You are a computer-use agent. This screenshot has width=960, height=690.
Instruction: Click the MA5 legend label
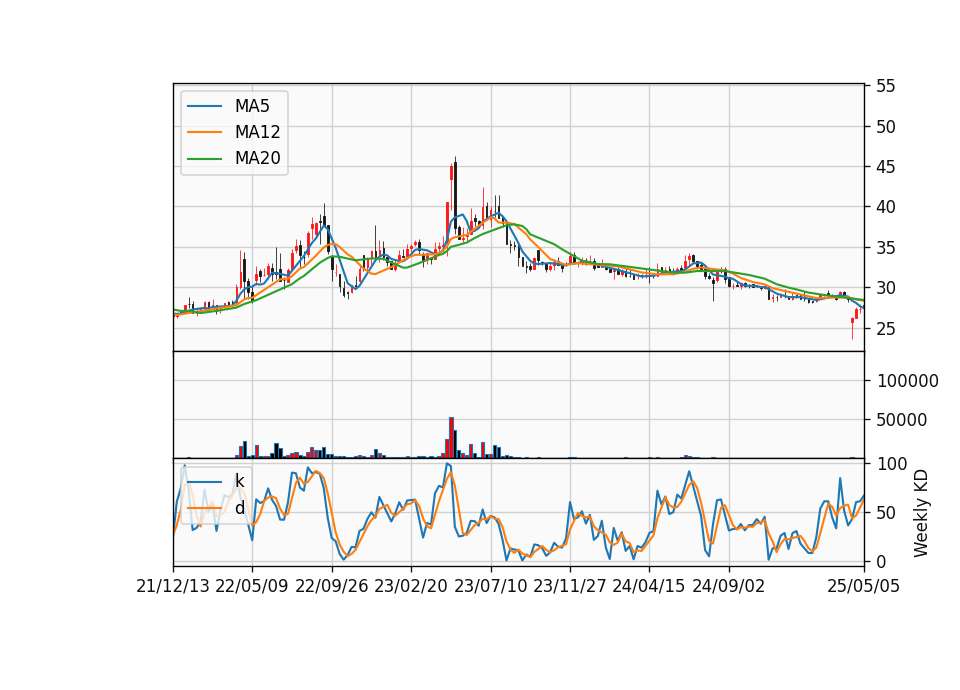pyautogui.click(x=252, y=106)
